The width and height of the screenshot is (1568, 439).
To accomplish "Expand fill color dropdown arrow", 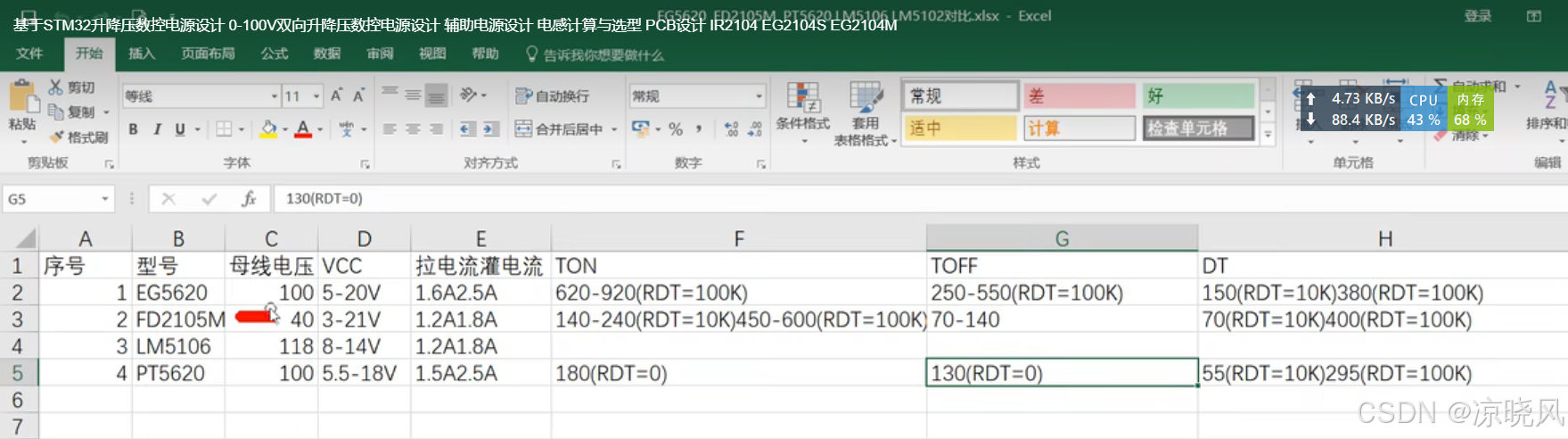I will click(285, 130).
